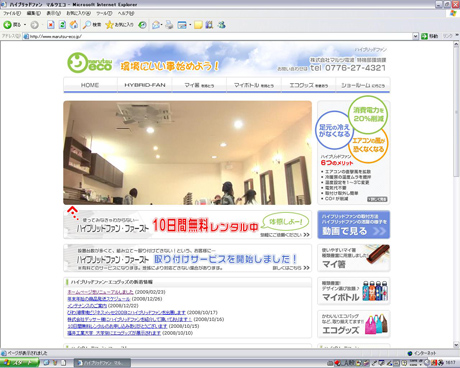This screenshot has width=460, height=368.
Task: Click the vertical scrollbar up arrow
Action: [456, 45]
